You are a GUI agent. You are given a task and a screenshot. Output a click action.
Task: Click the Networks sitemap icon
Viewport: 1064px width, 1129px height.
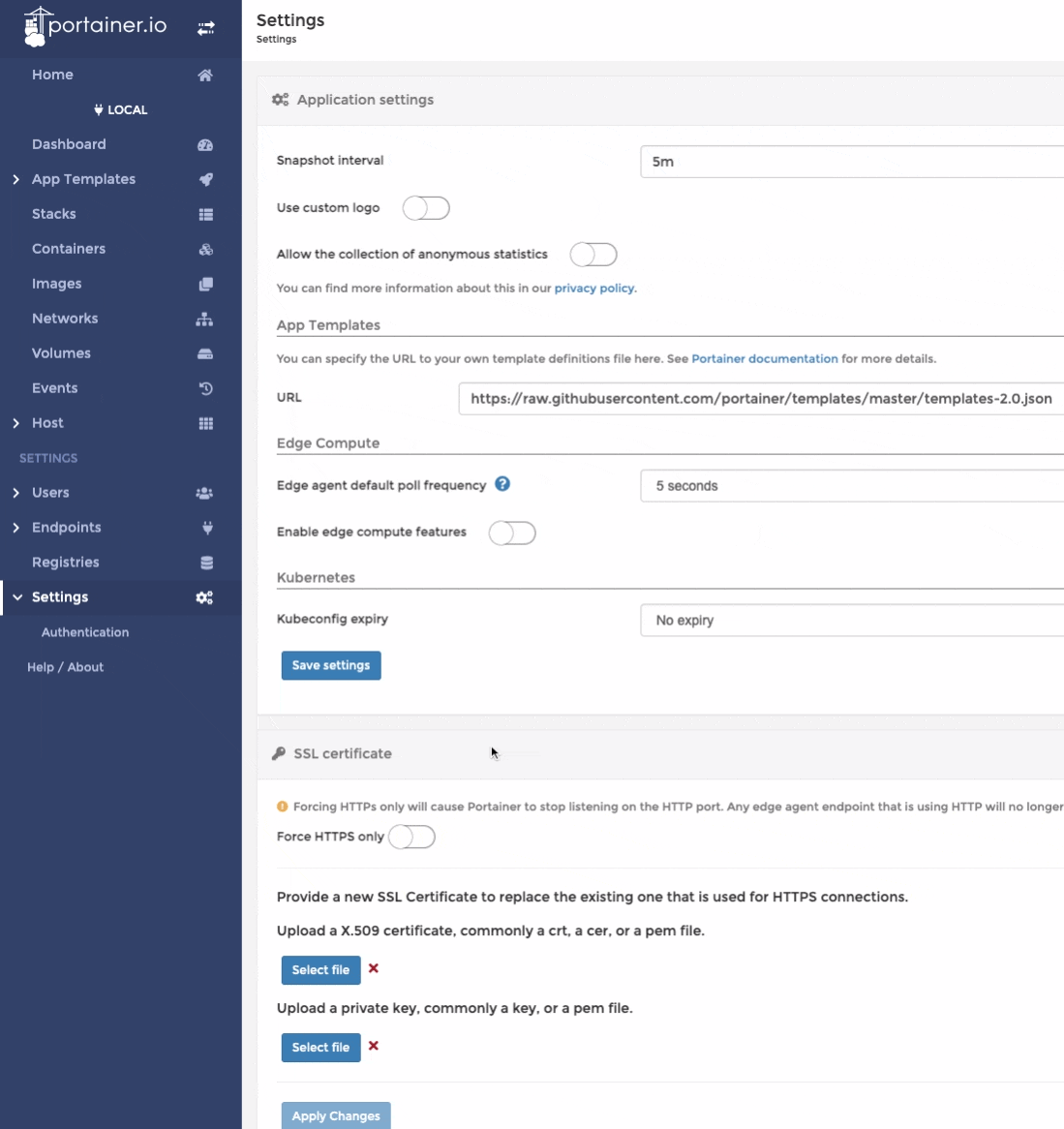tap(205, 320)
